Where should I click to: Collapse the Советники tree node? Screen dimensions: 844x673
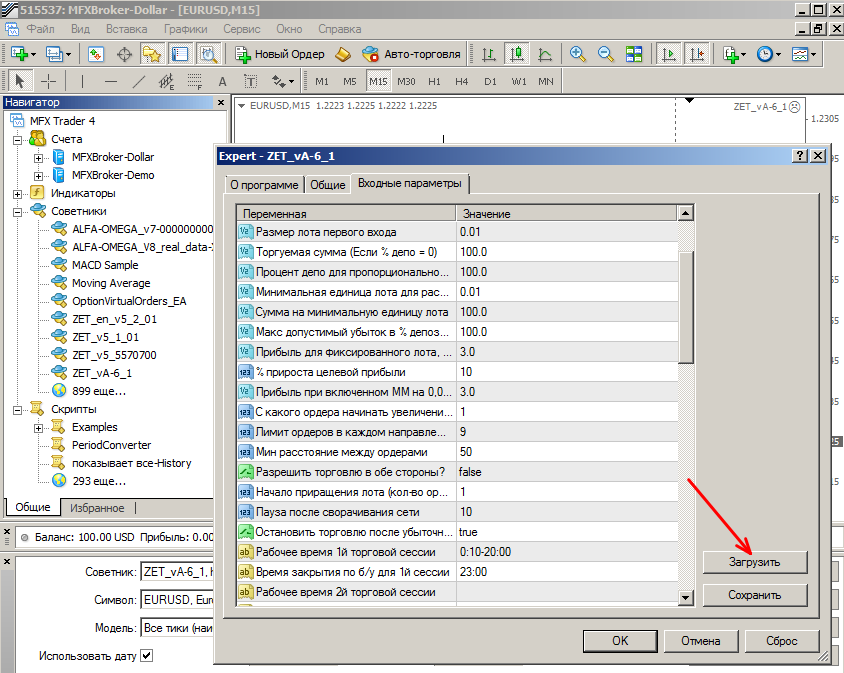point(18,212)
